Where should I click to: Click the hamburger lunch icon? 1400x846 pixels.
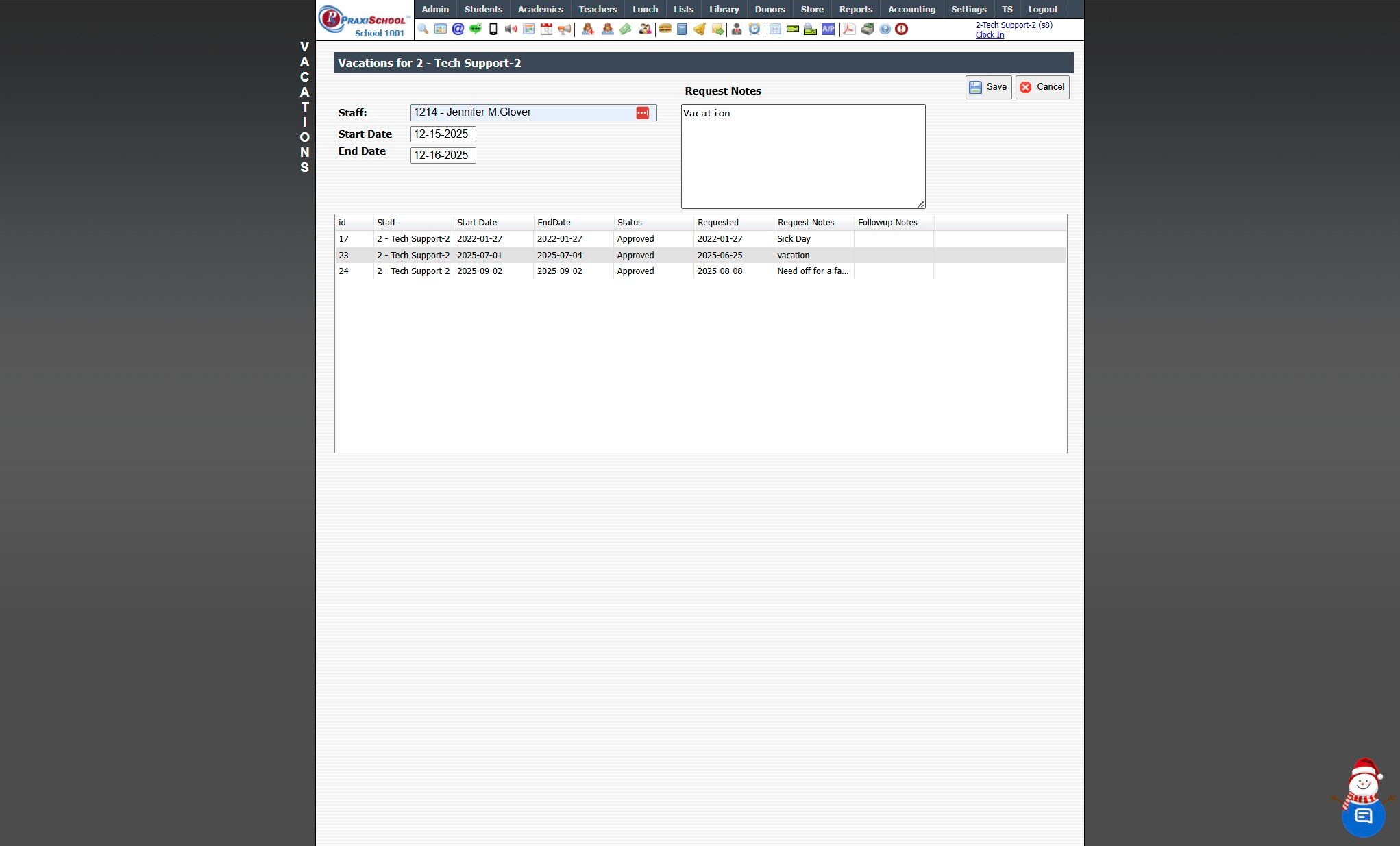coord(665,29)
